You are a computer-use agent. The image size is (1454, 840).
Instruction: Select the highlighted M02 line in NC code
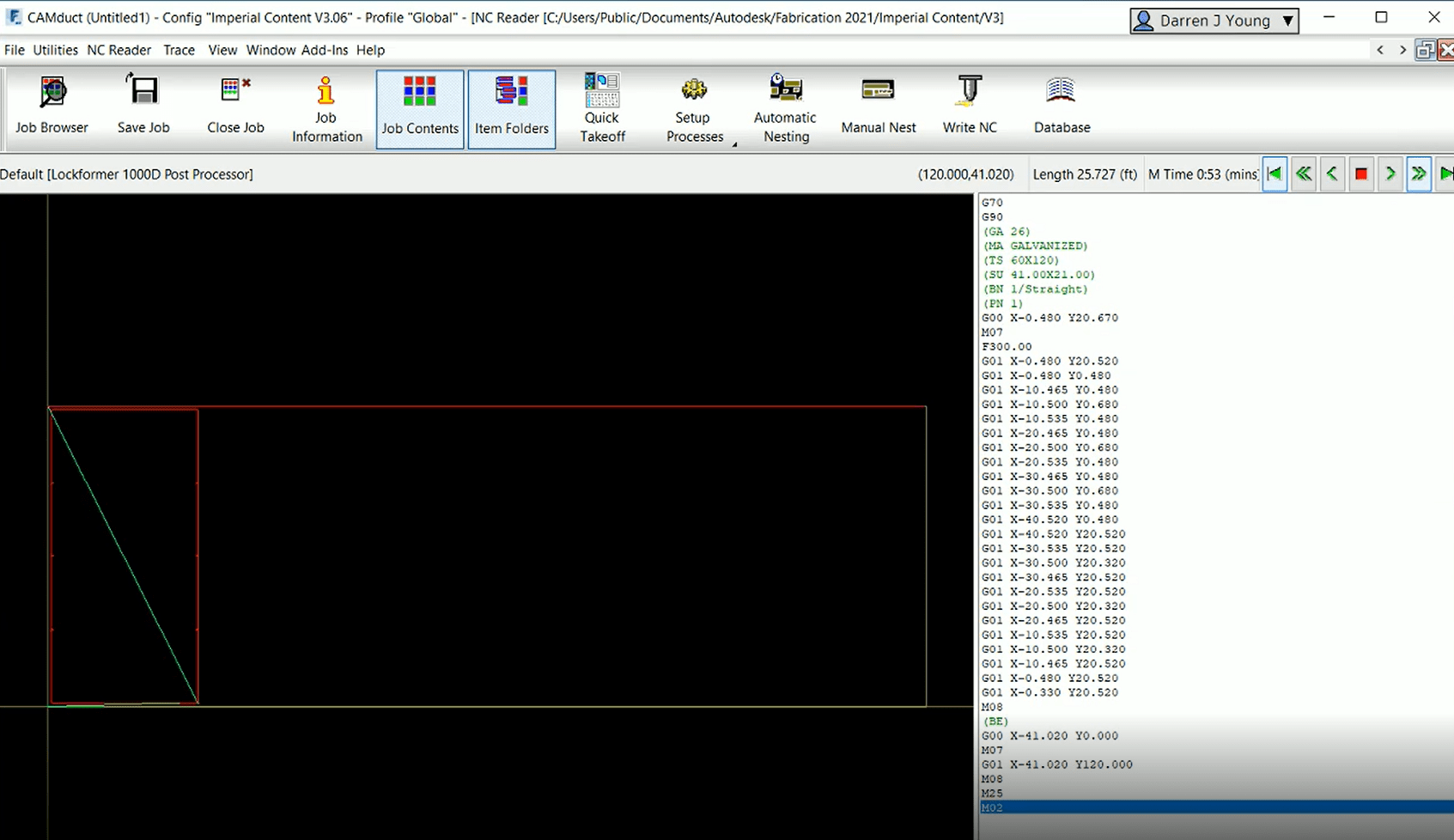[x=1116, y=807]
